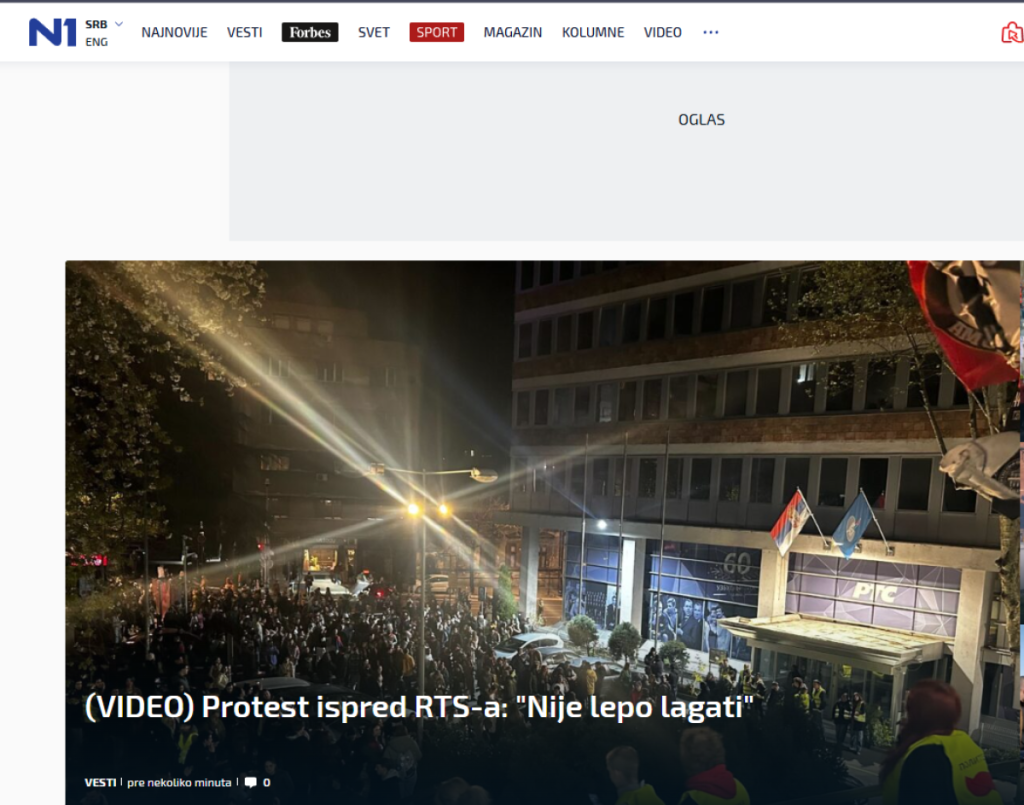Viewport: 1024px width, 805px height.
Task: Expand the region chevron beside SRB
Action: pyautogui.click(x=119, y=24)
